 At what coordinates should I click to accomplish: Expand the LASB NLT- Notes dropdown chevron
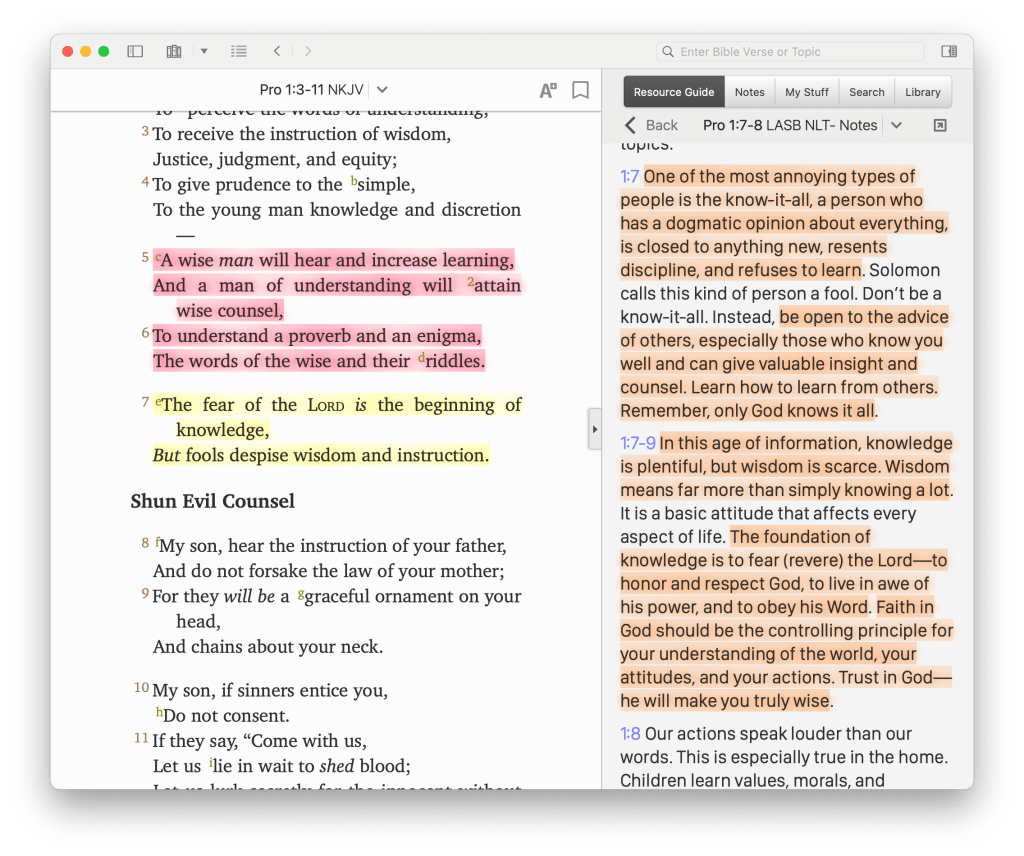[x=896, y=125]
